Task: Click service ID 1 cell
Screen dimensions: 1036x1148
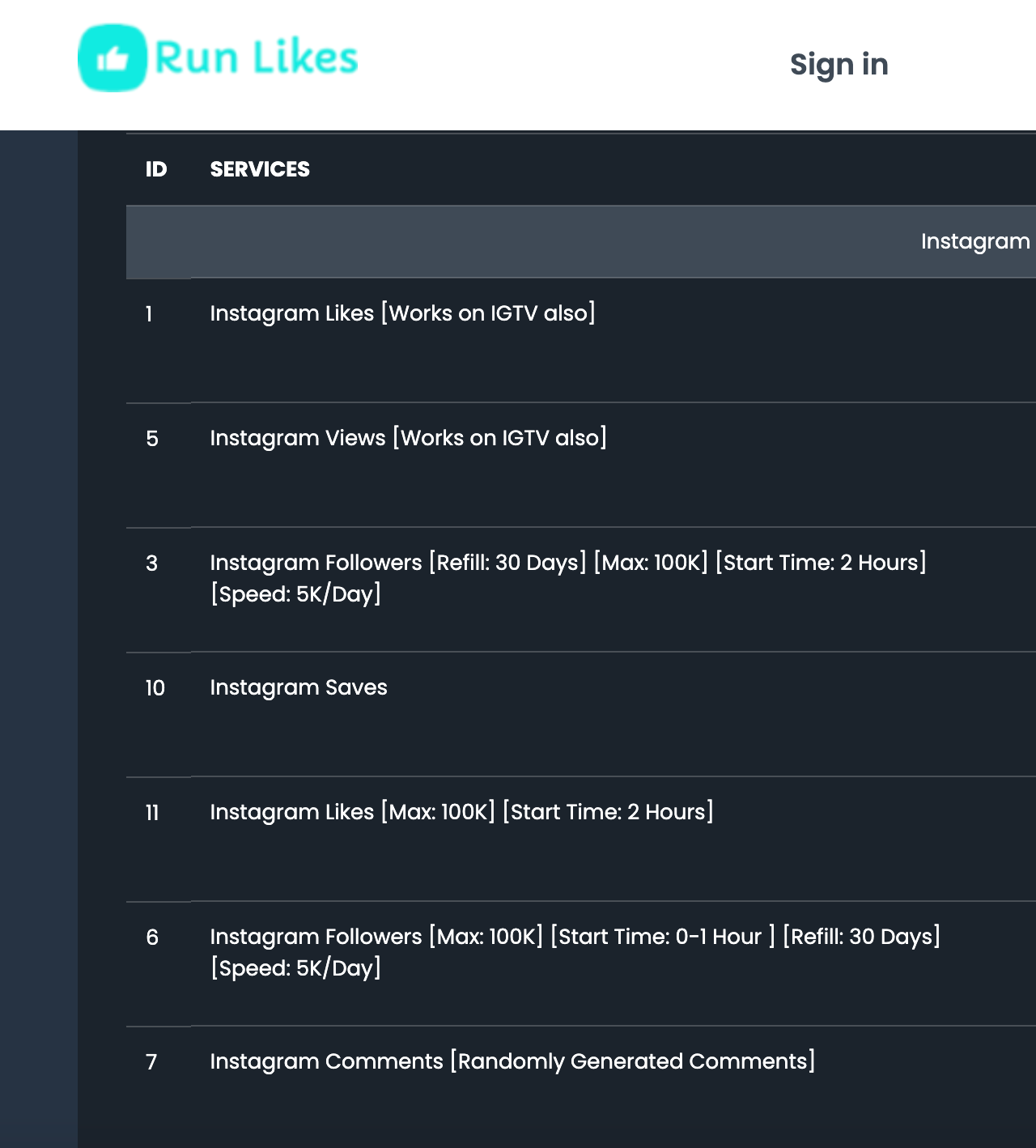Action: point(149,314)
